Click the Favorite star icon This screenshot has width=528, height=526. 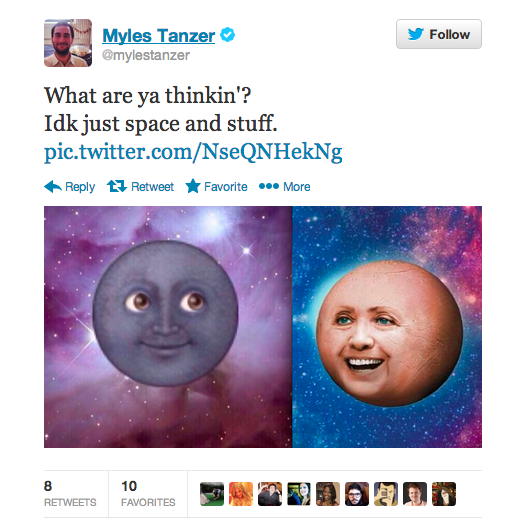click(x=193, y=186)
